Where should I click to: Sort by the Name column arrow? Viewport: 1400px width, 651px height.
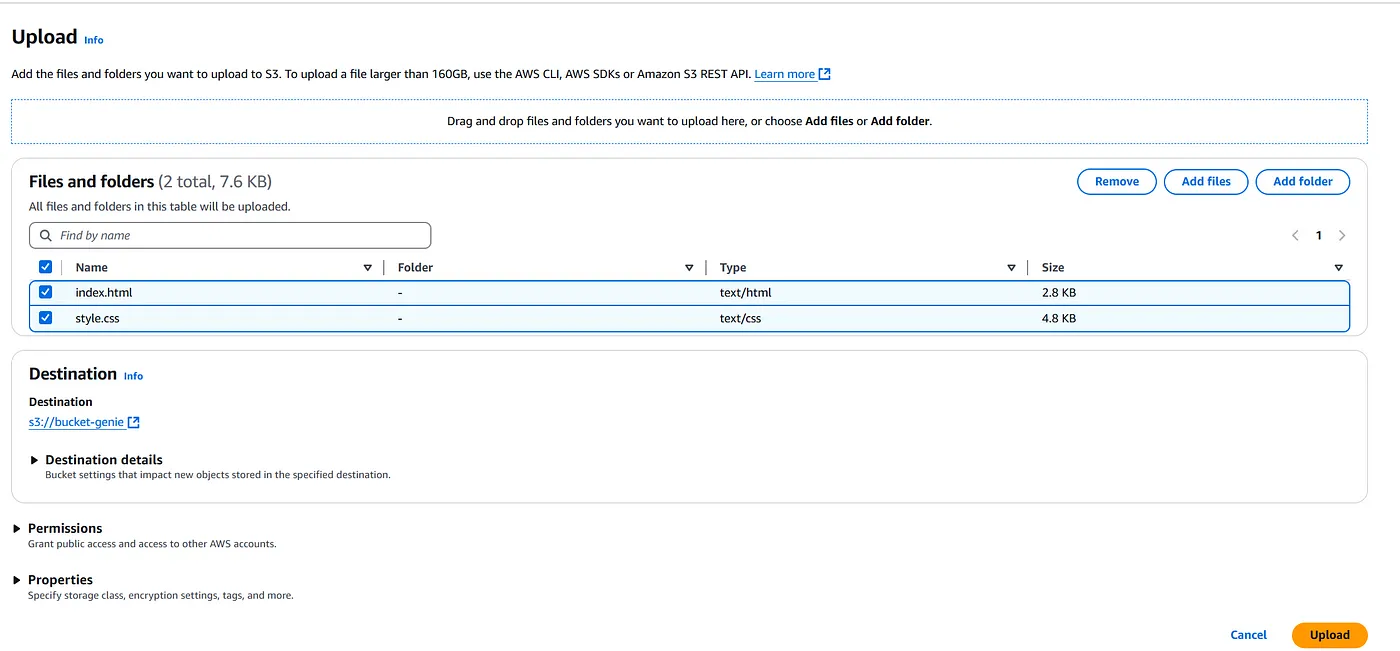coord(368,268)
